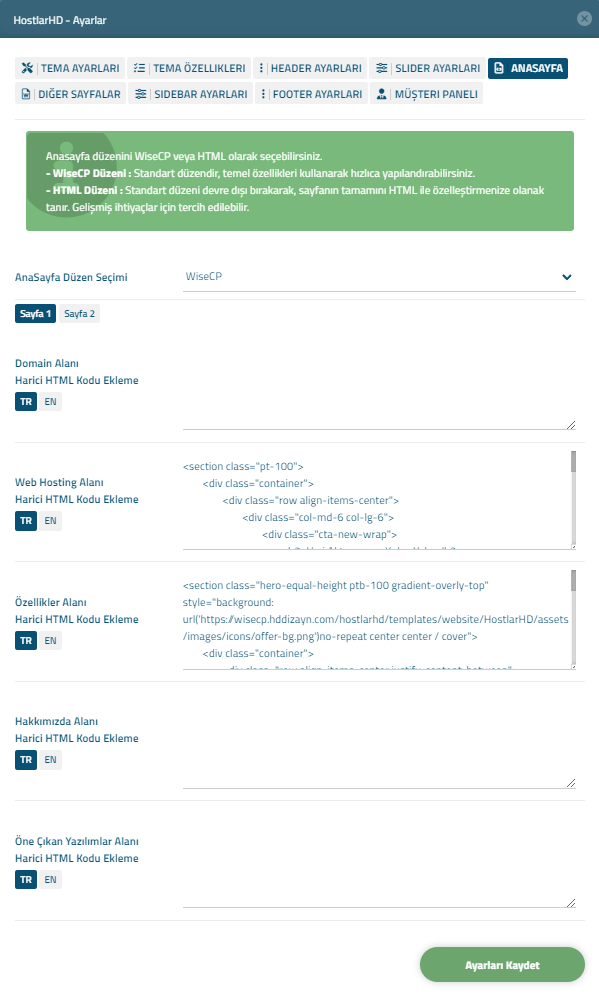Click the Web Hosting code textarea scrollbar
This screenshot has width=599, height=996.
(x=573, y=499)
